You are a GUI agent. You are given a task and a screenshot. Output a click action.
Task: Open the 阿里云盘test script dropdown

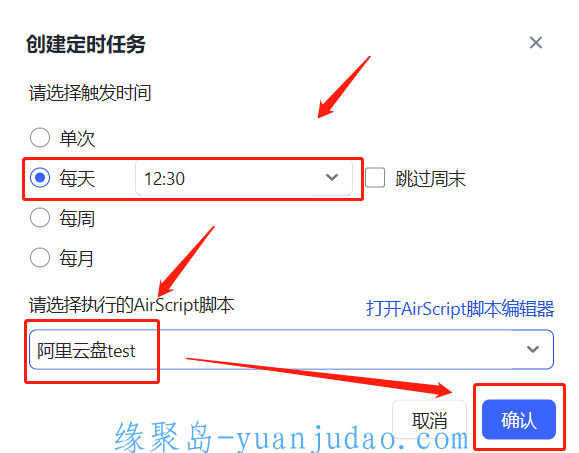(x=291, y=349)
